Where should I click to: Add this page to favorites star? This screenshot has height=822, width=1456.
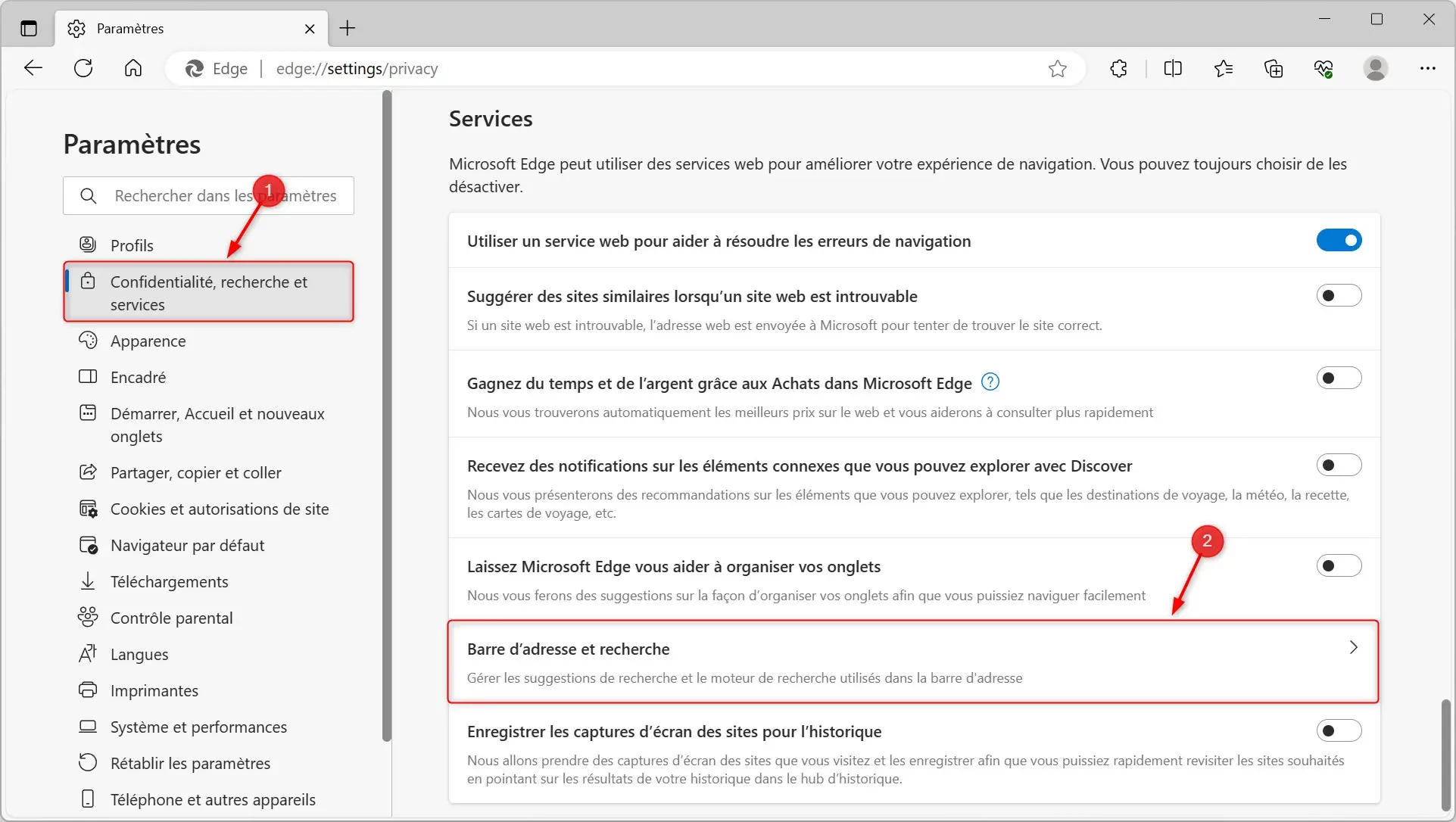[x=1058, y=69]
